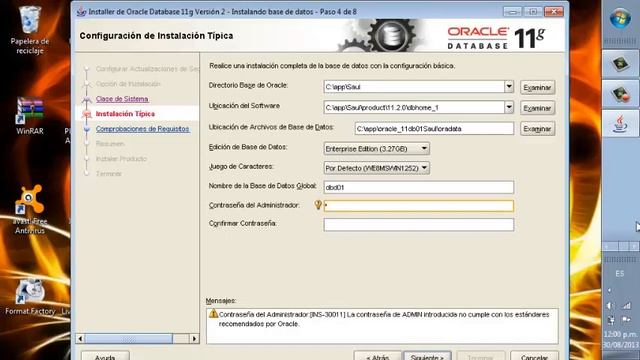Screen dimensions: 640x360
Task: Click Examinar for Ubicación del Software
Action: 537,108
